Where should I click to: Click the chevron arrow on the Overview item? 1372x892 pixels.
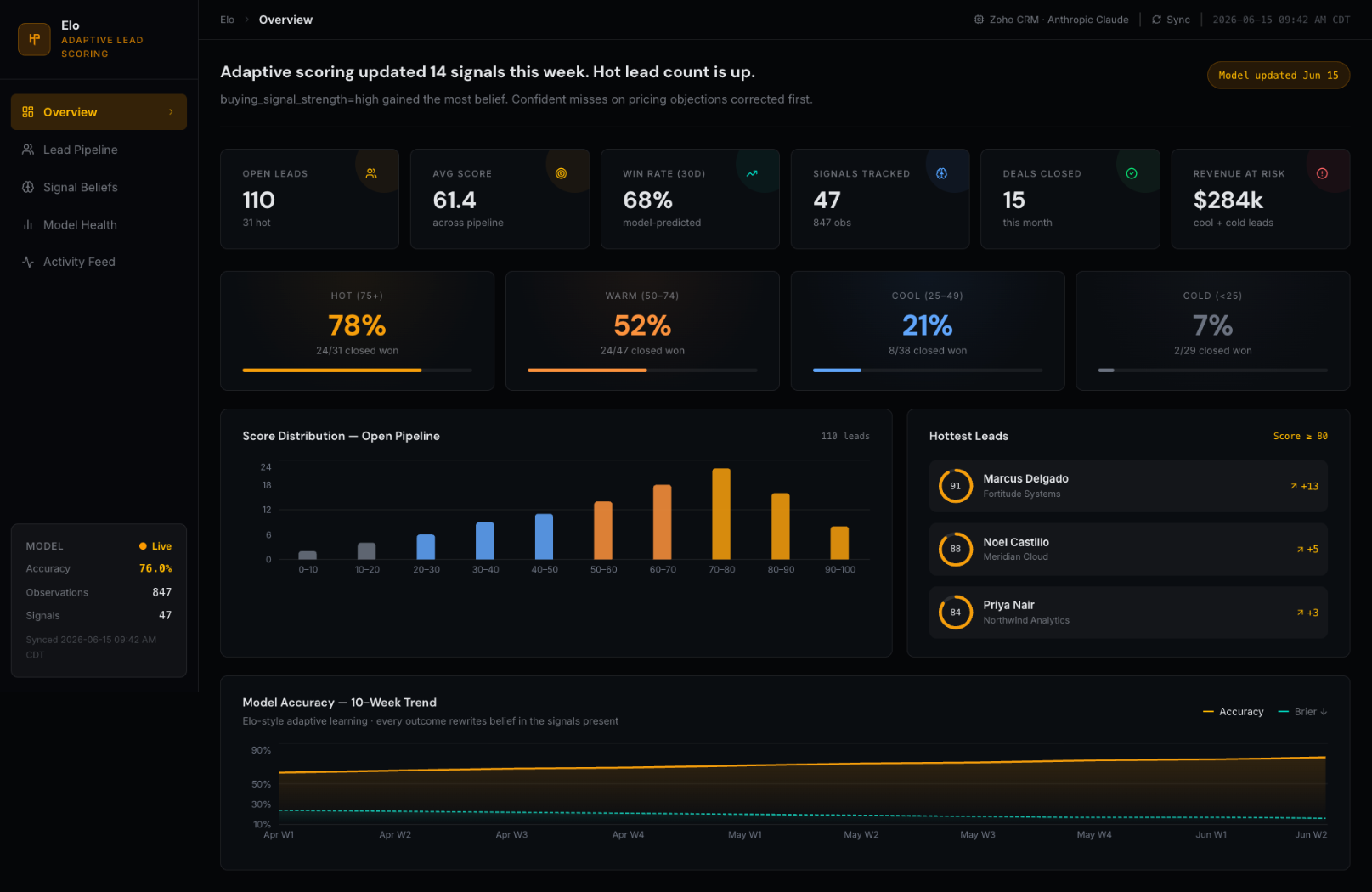click(171, 112)
